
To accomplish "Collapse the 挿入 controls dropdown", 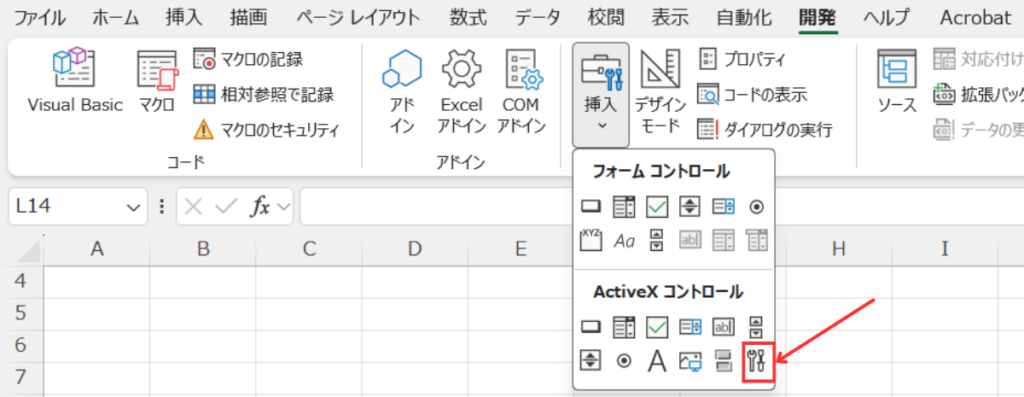I will click(x=601, y=95).
